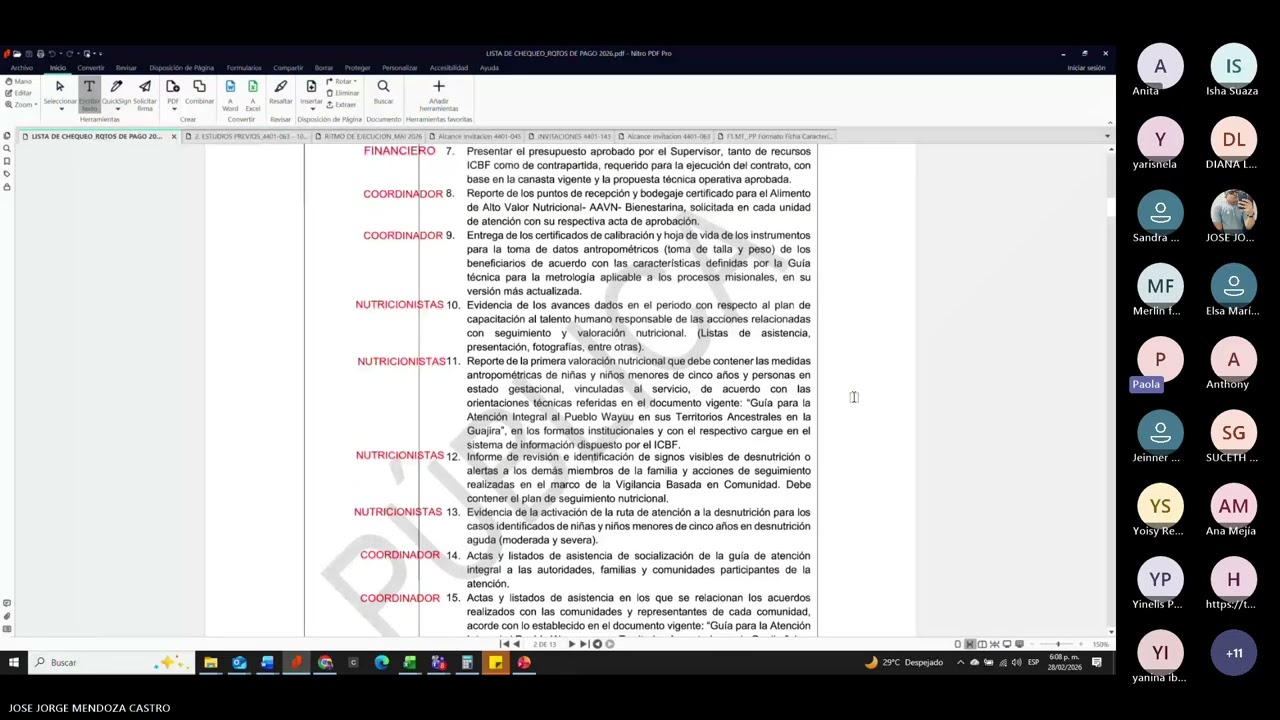Choose the Editar tool
1280x720 pixels.
point(19,93)
